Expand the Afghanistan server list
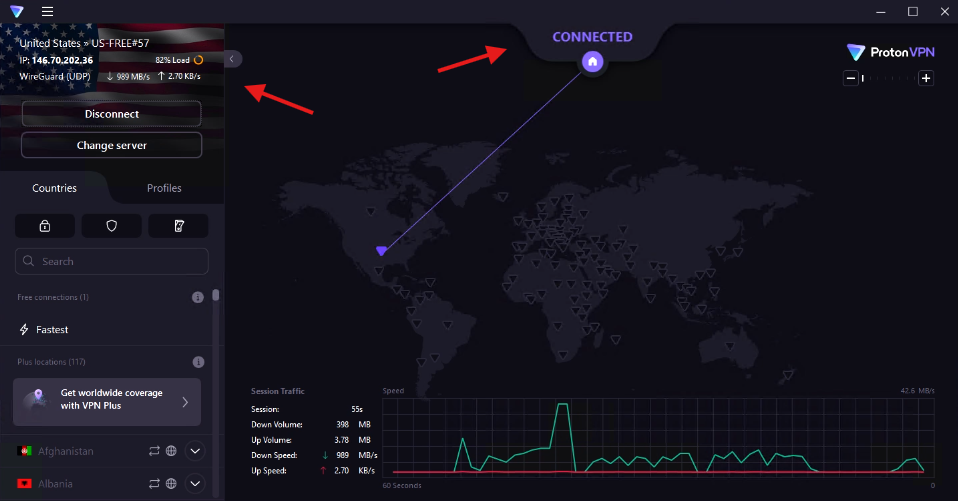The width and height of the screenshot is (958, 501). tap(195, 451)
